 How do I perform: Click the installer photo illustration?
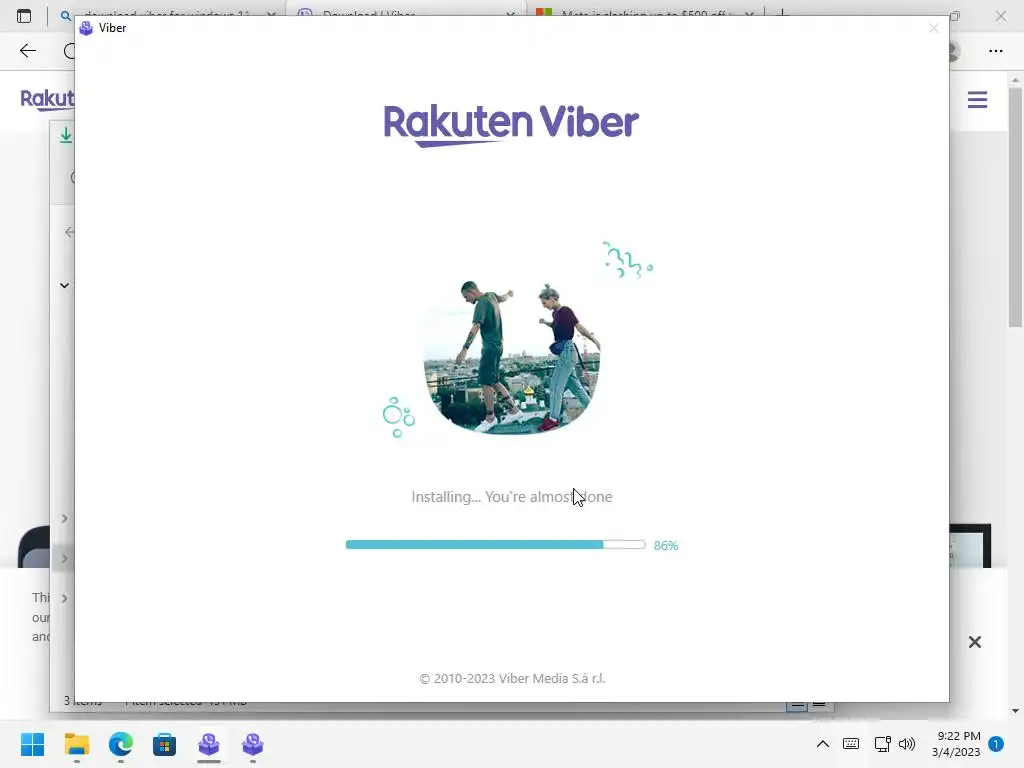[x=512, y=357]
